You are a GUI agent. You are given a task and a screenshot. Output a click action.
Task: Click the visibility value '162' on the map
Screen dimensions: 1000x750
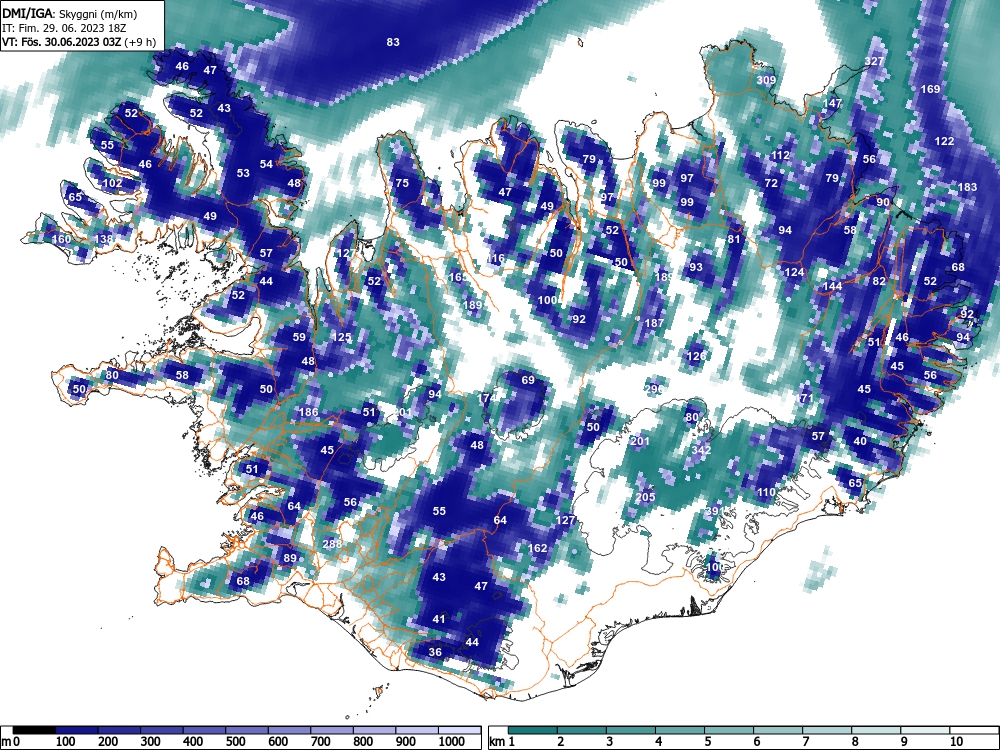coord(538,548)
